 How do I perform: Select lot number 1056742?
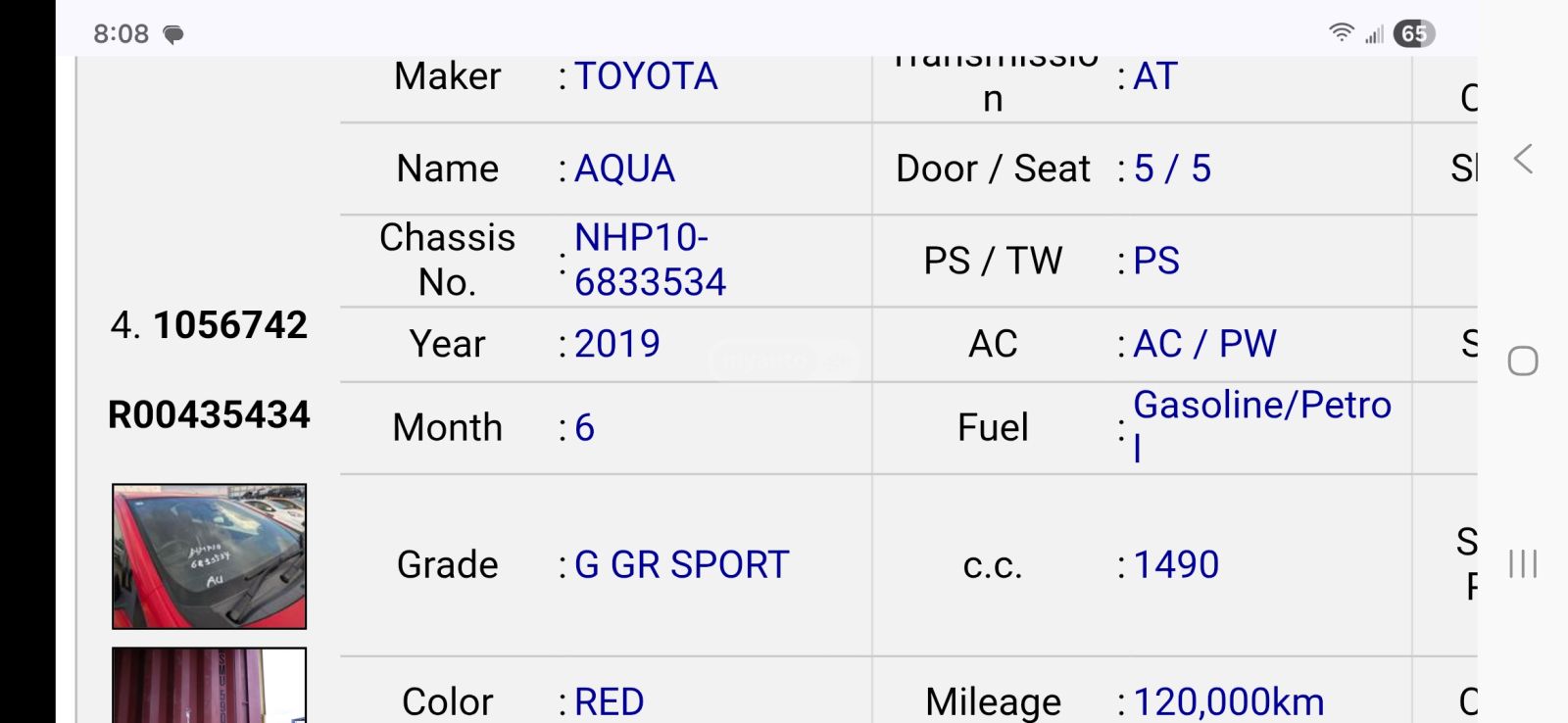tap(232, 326)
